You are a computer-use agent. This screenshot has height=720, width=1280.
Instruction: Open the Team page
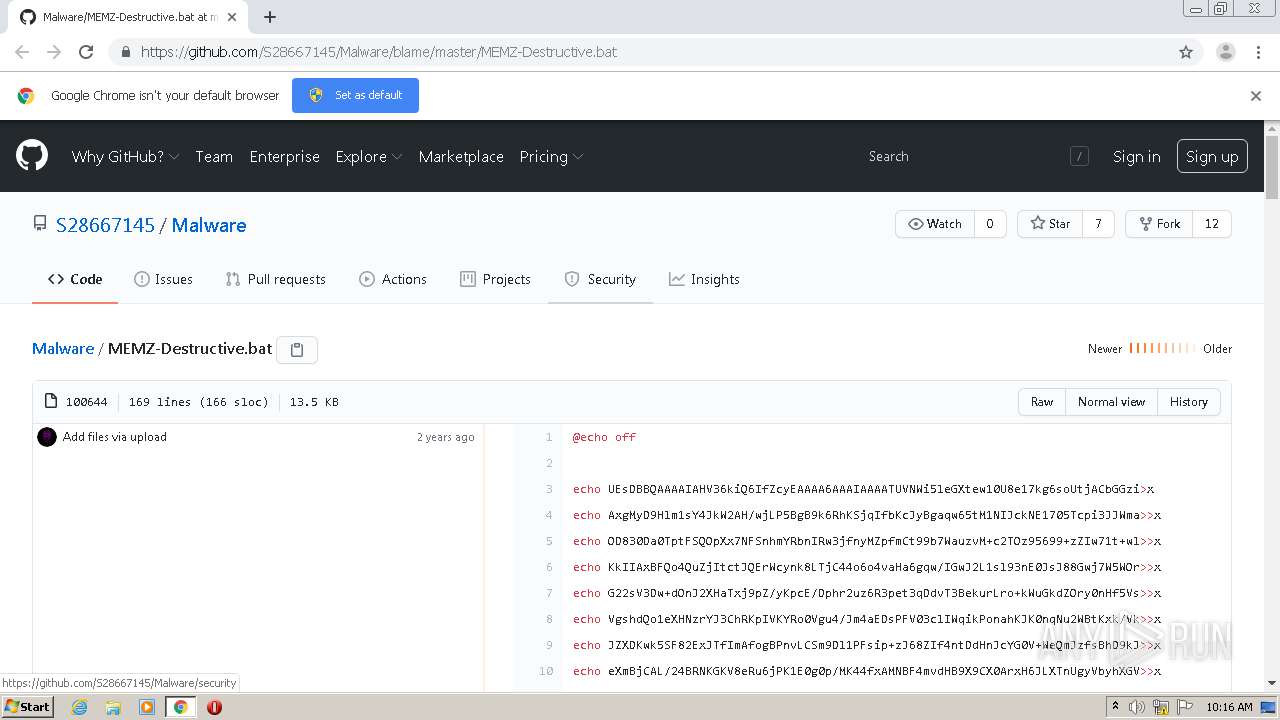pos(214,157)
